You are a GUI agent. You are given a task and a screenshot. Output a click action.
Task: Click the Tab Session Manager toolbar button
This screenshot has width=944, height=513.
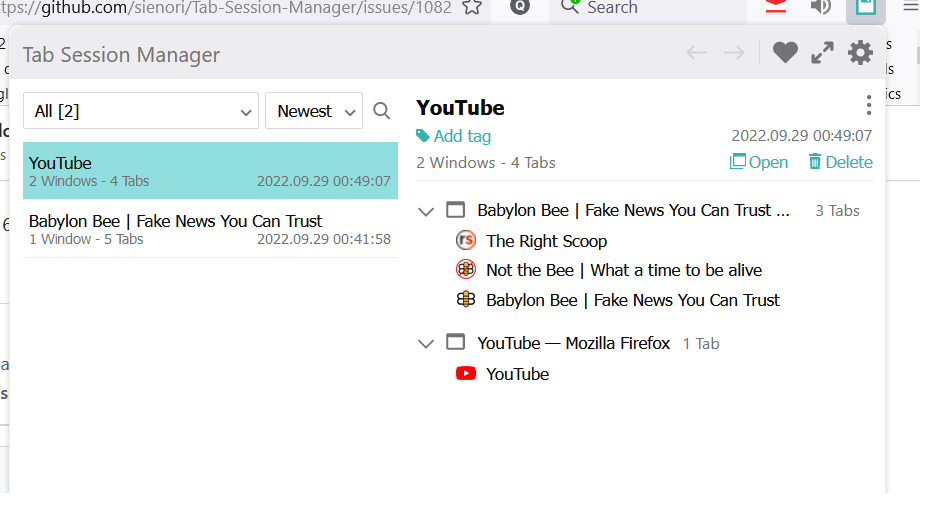pos(865,8)
